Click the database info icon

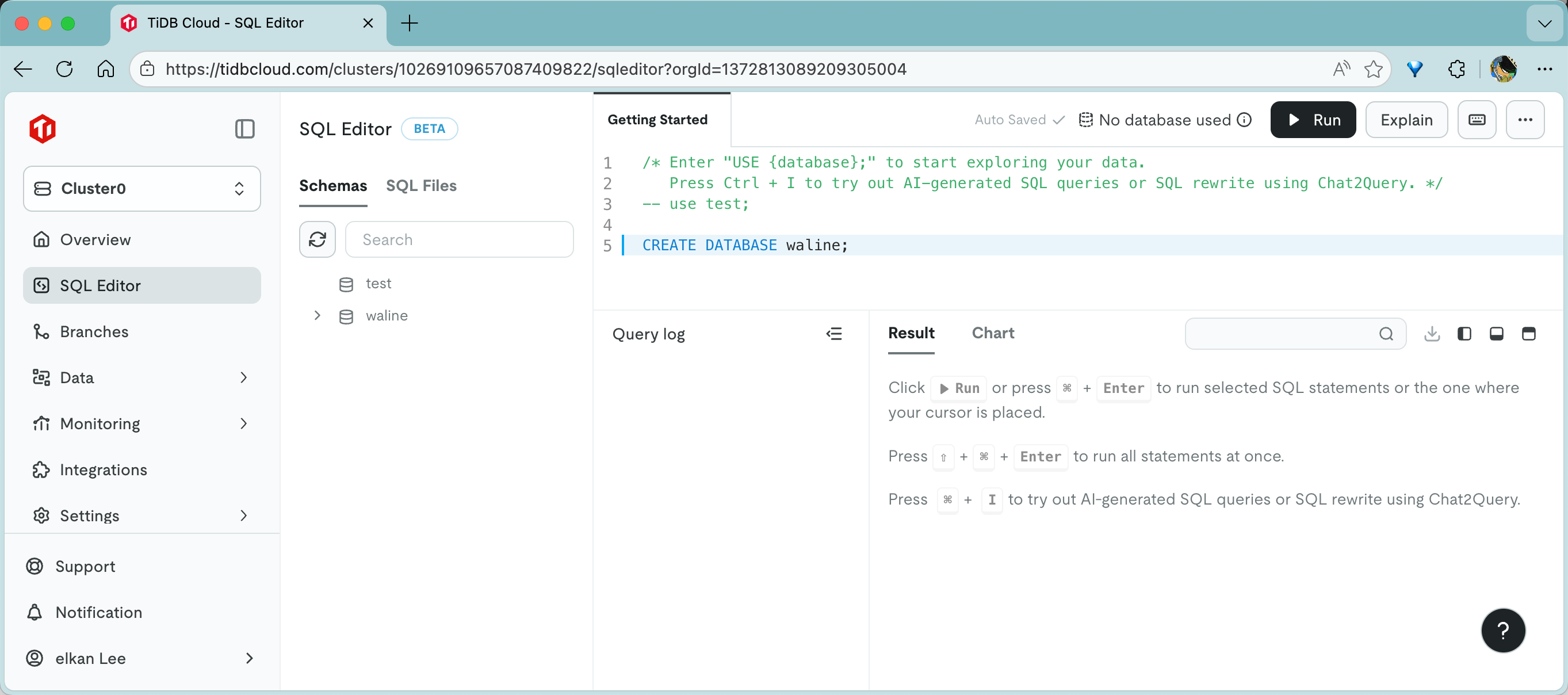pos(1245,120)
